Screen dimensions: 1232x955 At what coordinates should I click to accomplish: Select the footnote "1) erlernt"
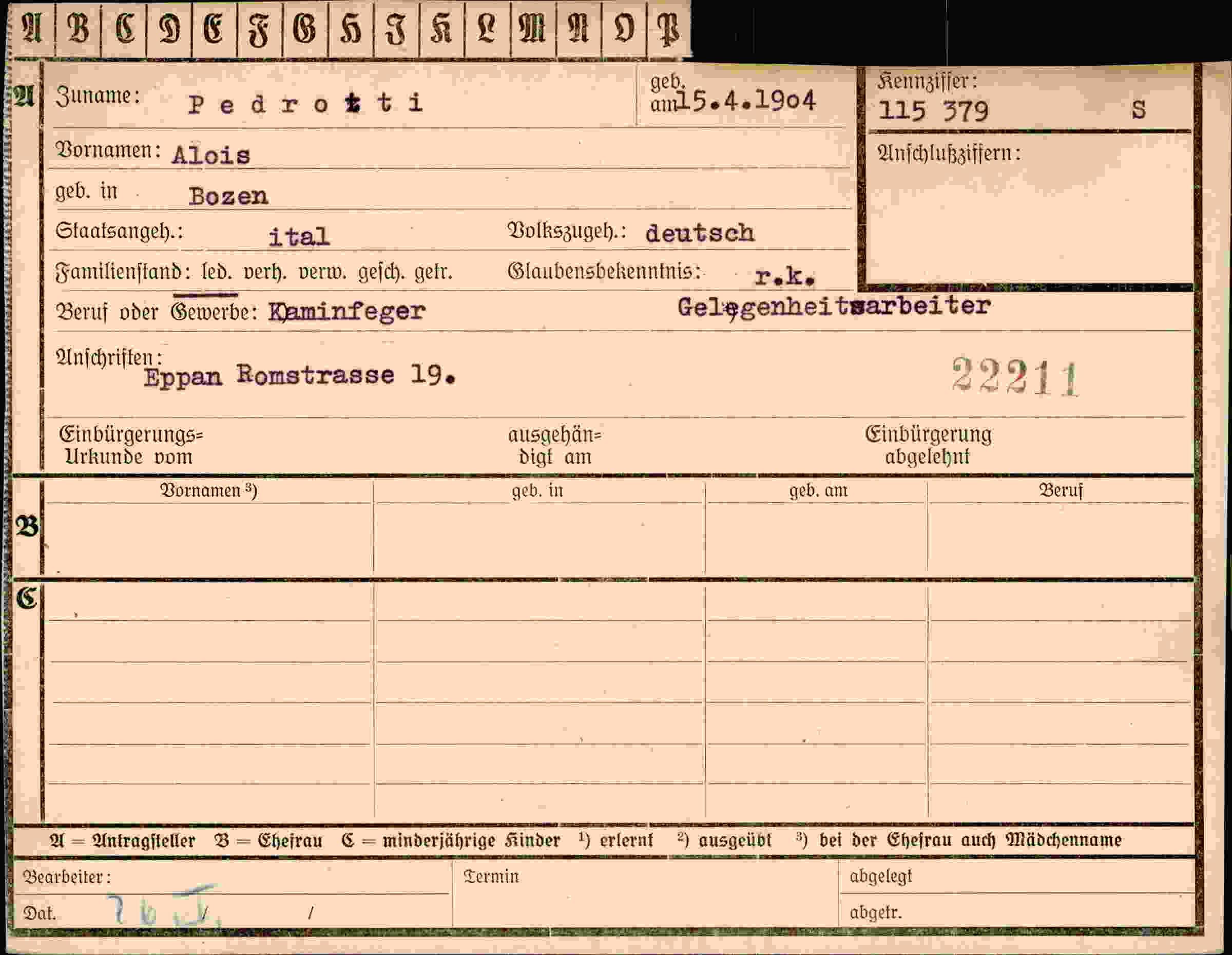(x=615, y=840)
